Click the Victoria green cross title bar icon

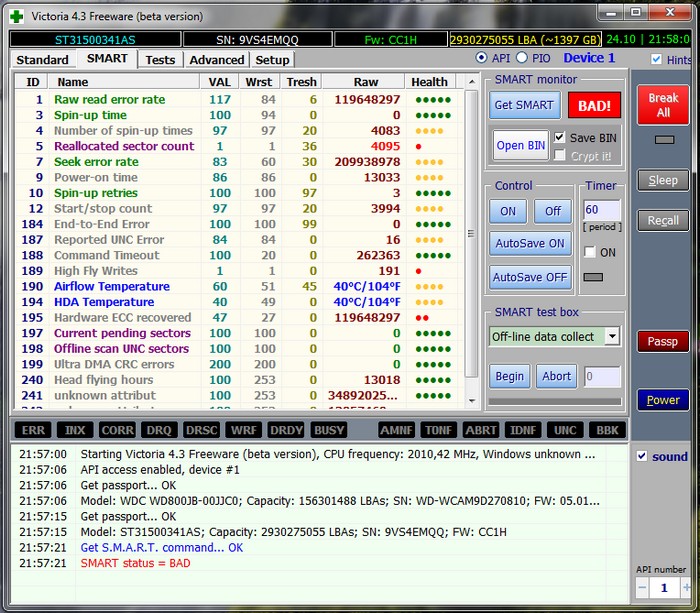(x=15, y=15)
